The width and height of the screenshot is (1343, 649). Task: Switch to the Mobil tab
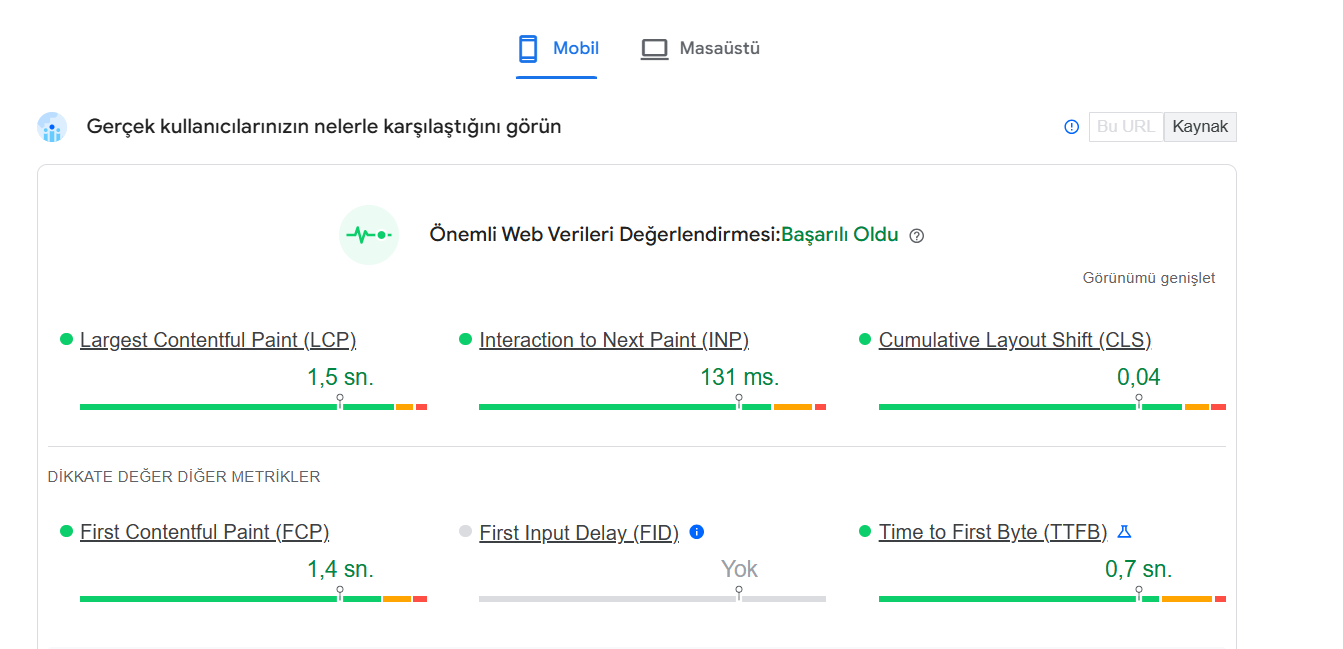(x=557, y=48)
